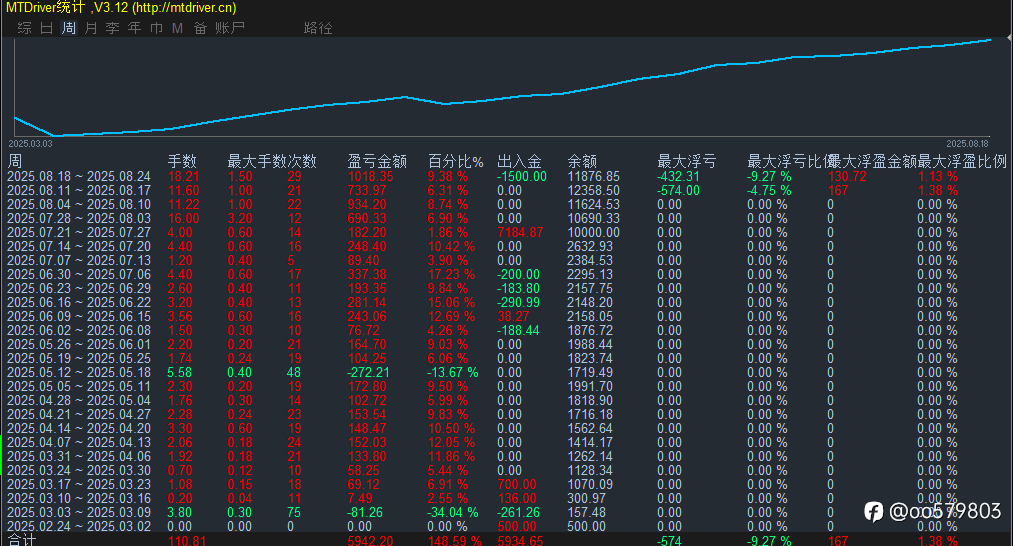Viewport: 1013px width, 546px height.
Task: Click the 余额 column header
Action: [582, 161]
